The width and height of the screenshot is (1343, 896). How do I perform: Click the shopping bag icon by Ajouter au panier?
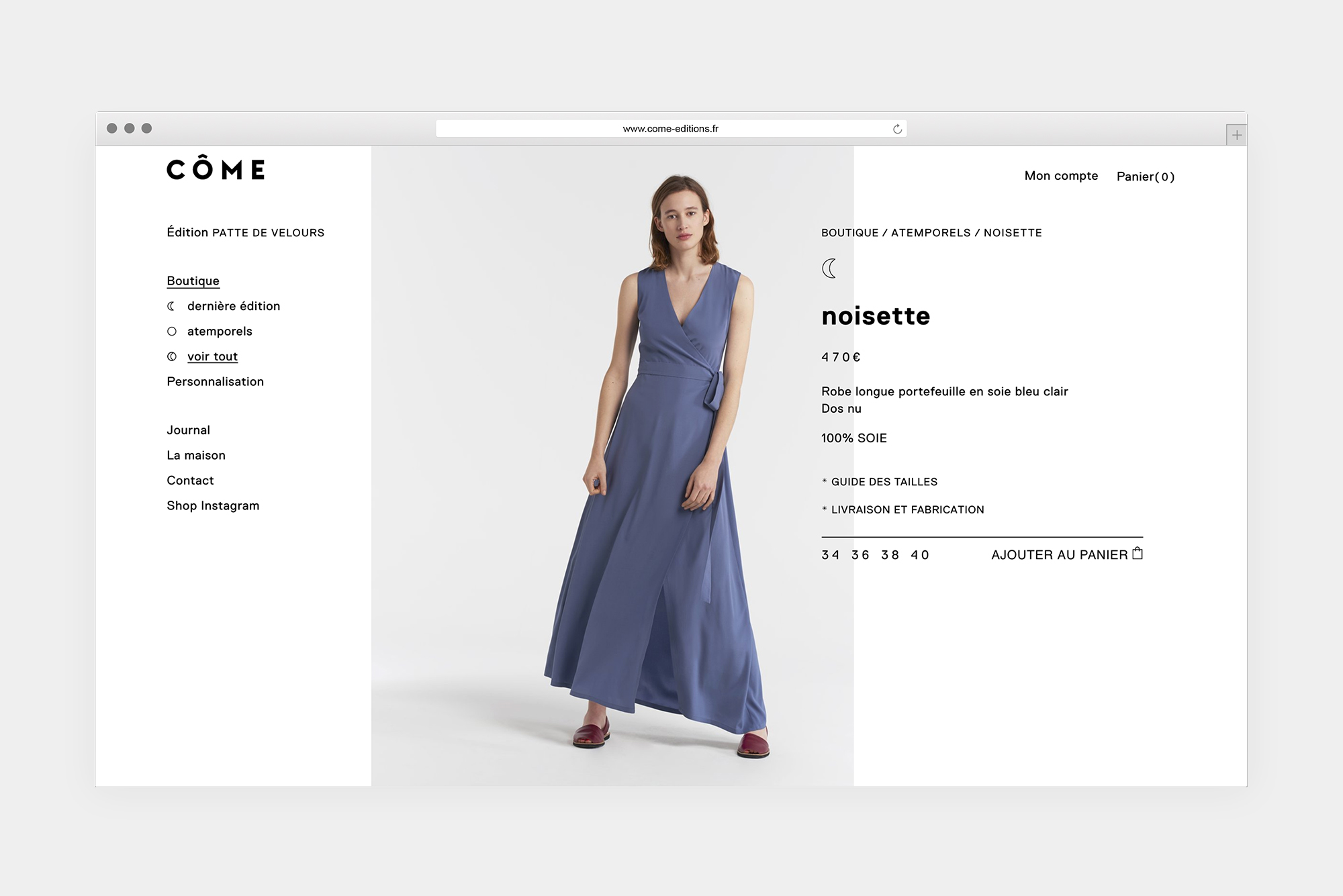pyautogui.click(x=1138, y=554)
